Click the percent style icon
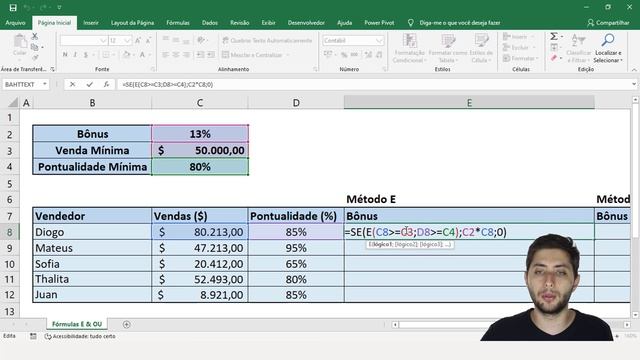The image size is (640, 360). click(x=344, y=55)
